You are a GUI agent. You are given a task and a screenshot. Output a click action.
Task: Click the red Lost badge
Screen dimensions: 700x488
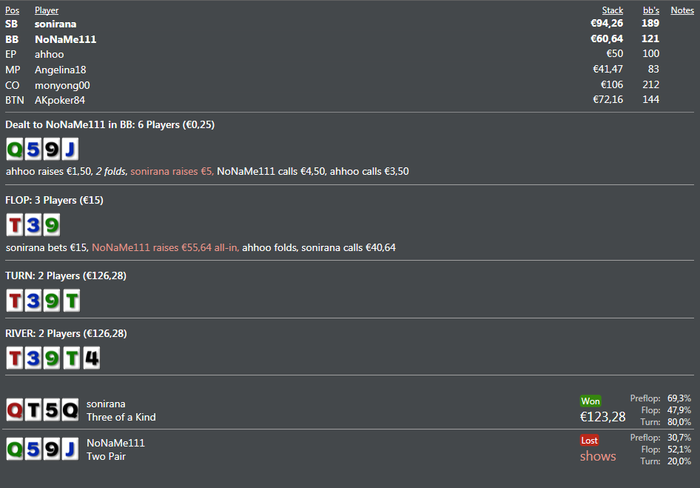[x=589, y=440]
